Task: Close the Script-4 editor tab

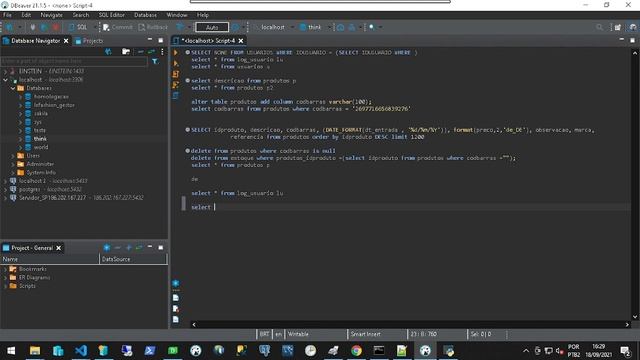Action: [241, 41]
